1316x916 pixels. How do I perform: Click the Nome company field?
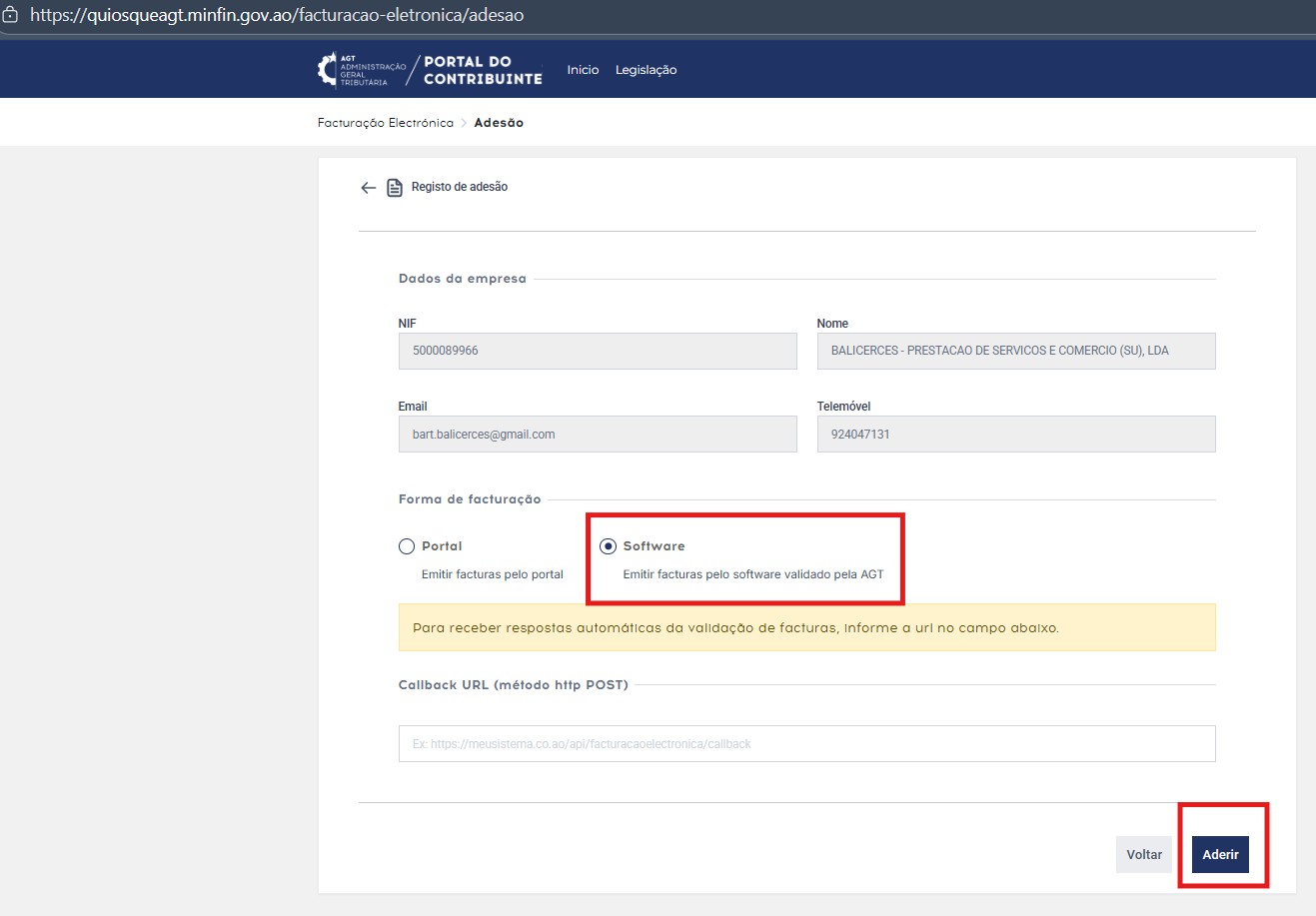1015,352
